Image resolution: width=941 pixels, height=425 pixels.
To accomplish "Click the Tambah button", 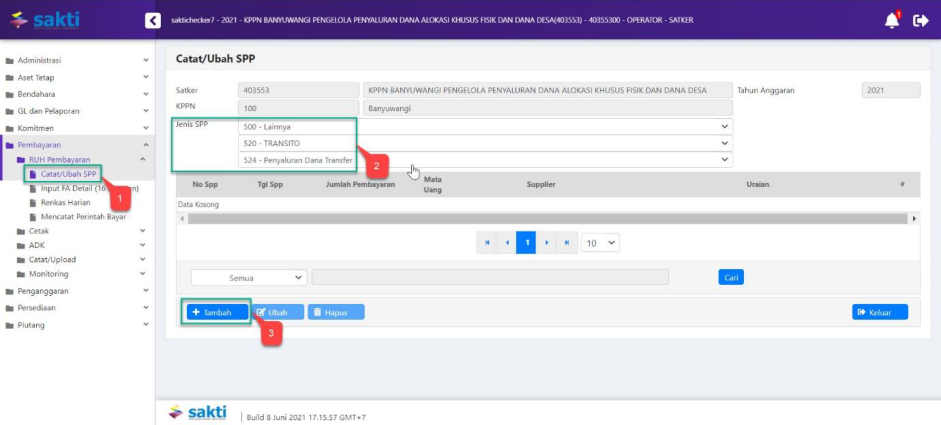I will 214,312.
